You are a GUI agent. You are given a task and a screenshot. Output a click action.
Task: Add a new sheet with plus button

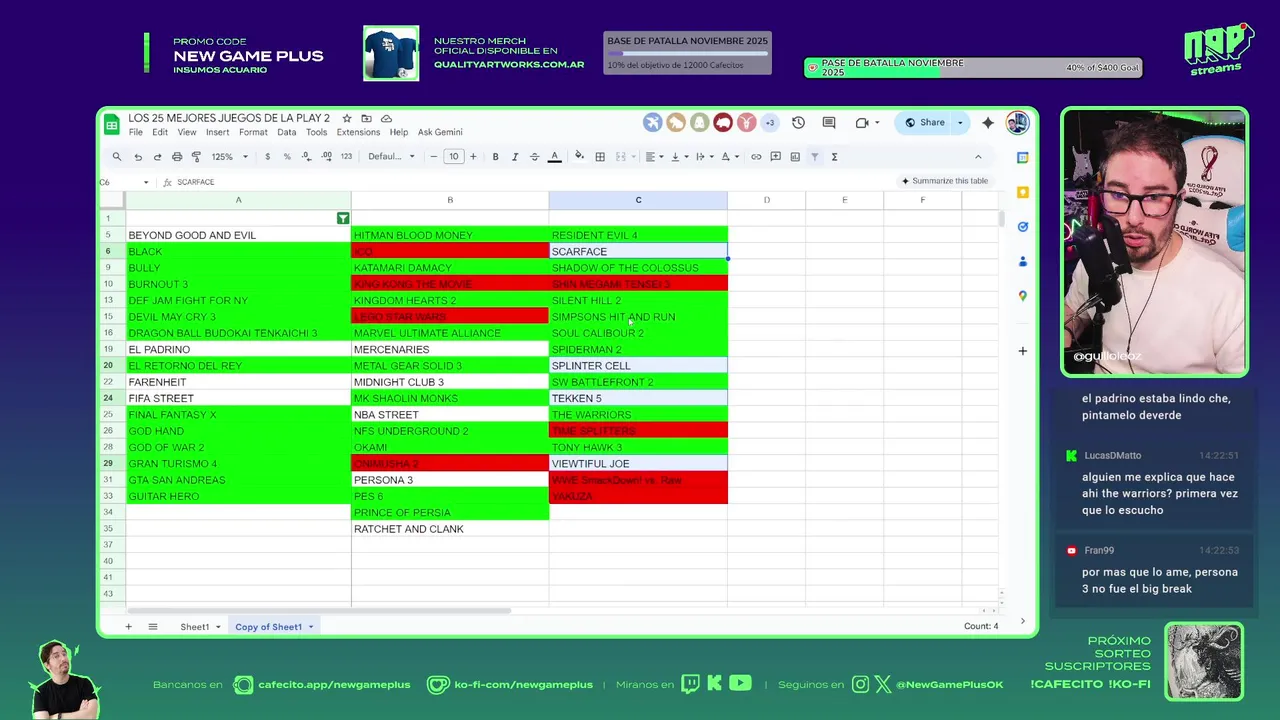tap(128, 626)
